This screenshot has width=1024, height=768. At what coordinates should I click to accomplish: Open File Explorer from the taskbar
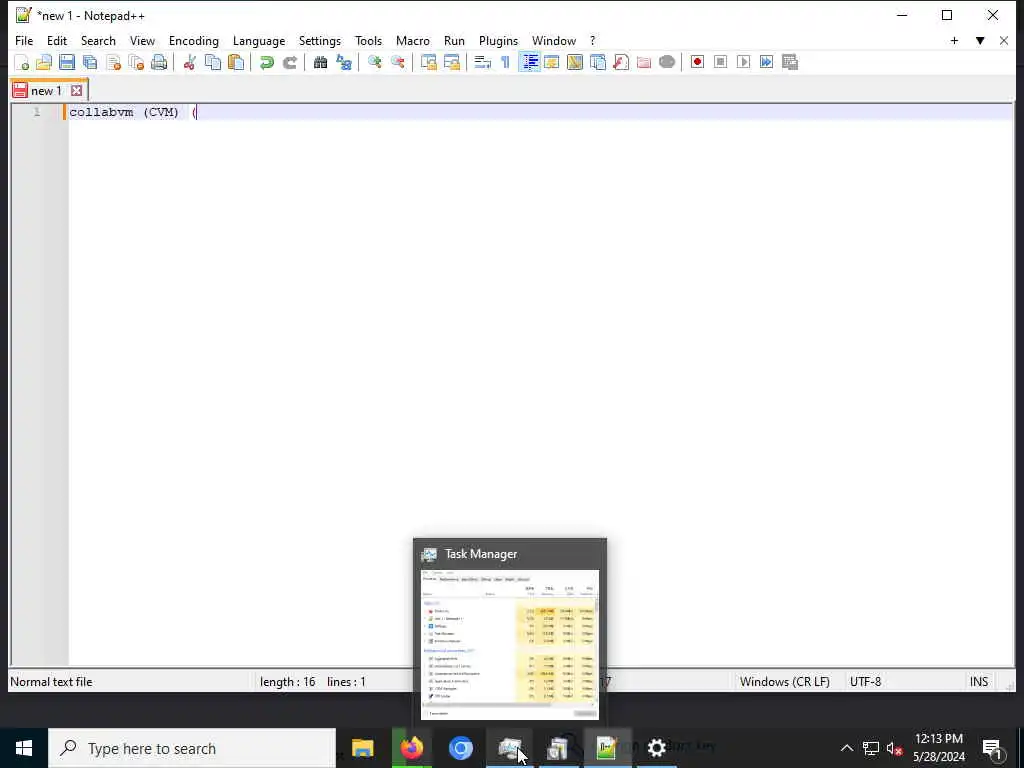coord(362,748)
